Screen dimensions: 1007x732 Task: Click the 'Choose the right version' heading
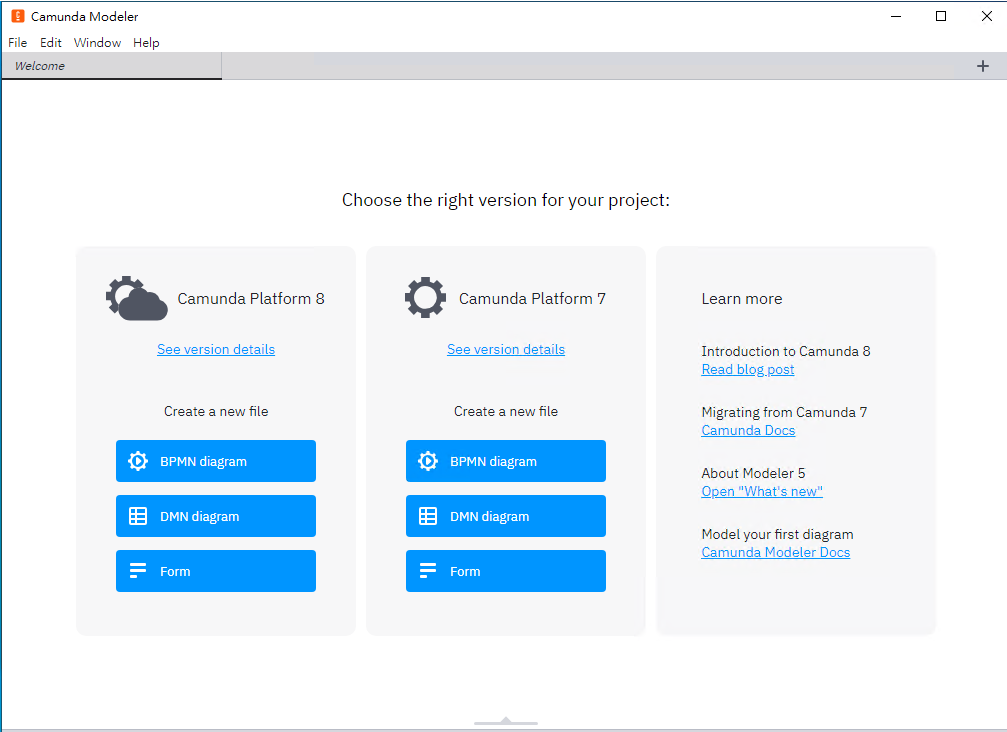click(506, 200)
